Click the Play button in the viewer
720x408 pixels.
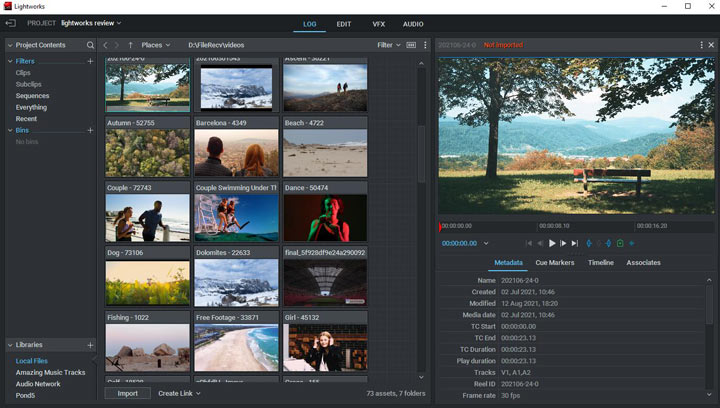click(x=552, y=243)
